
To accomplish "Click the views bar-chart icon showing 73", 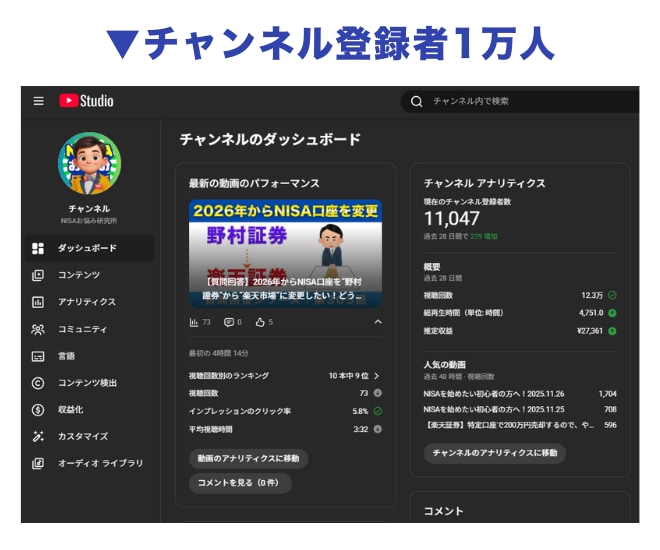I will pos(194,322).
